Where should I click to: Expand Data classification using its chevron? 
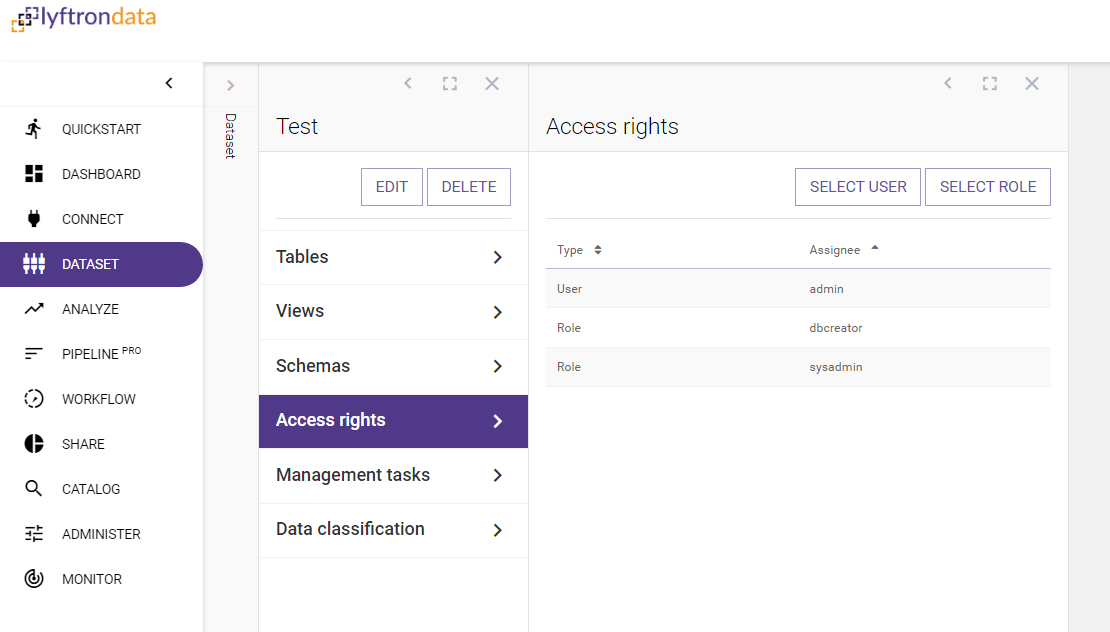click(x=498, y=530)
